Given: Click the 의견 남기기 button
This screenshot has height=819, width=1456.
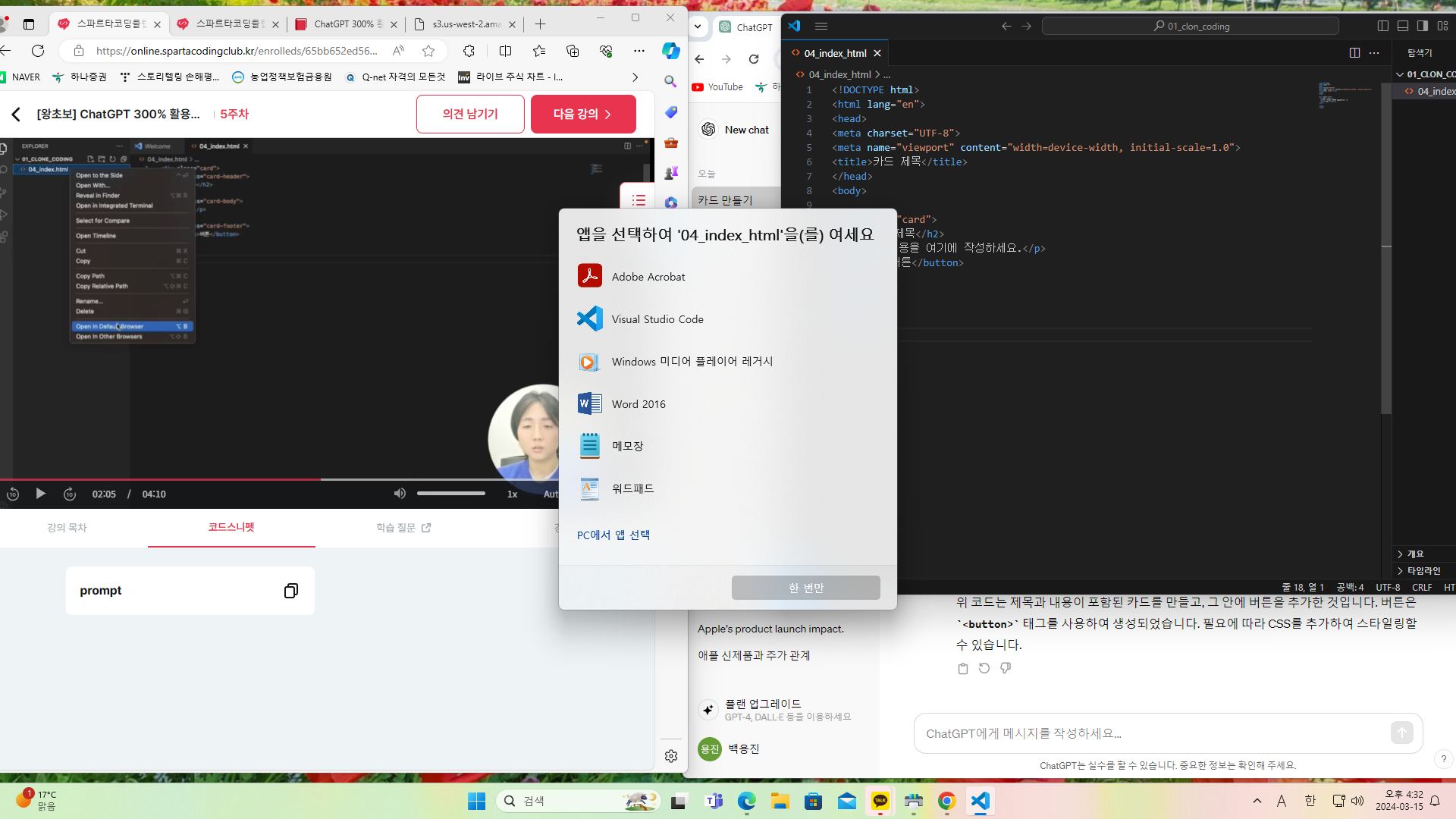Looking at the screenshot, I should (470, 114).
